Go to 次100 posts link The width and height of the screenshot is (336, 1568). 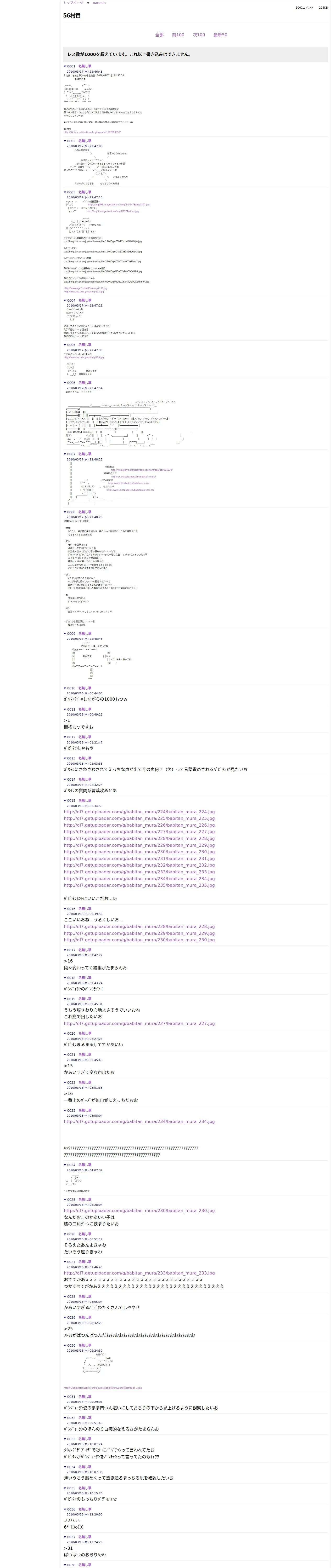[199, 35]
